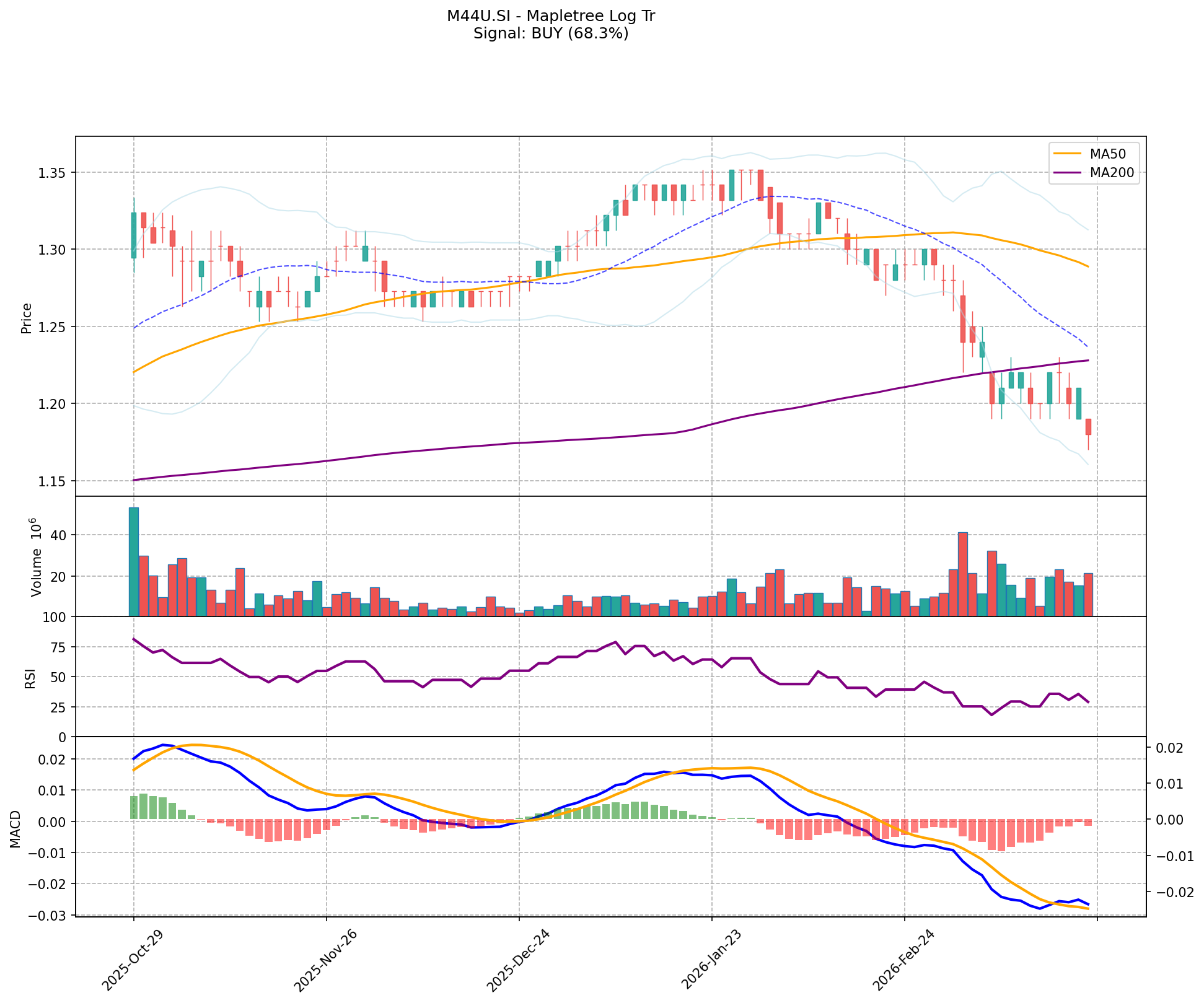Click the tallest volume bar on Oct-29

pyautogui.click(x=134, y=561)
